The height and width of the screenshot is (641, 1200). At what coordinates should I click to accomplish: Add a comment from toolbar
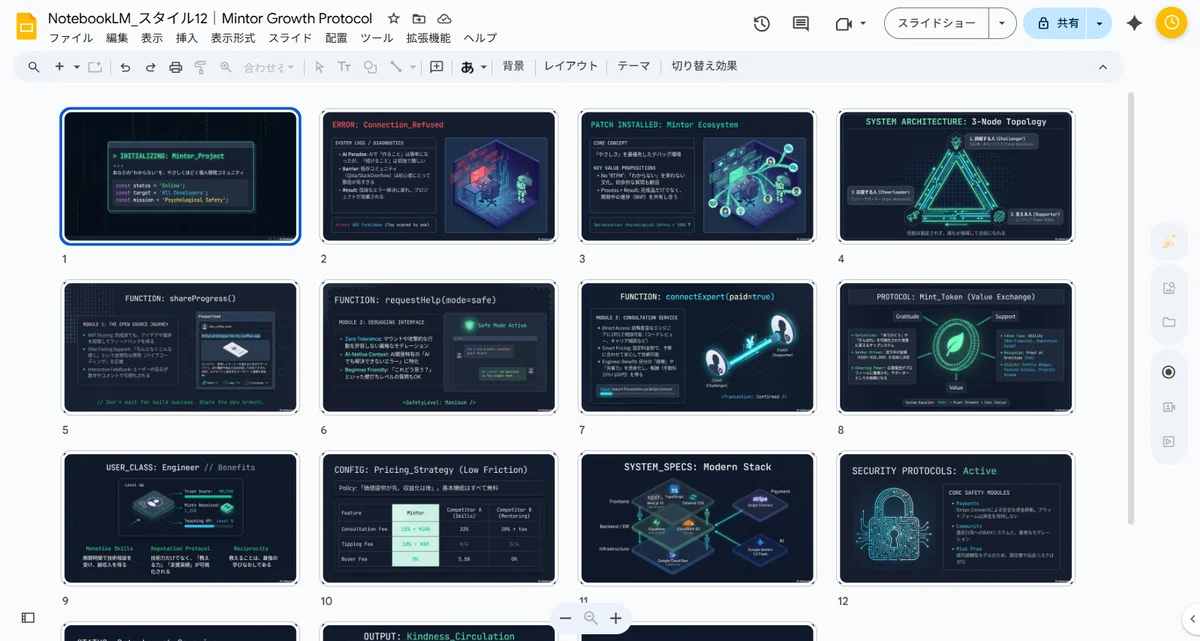pyautogui.click(x=437, y=67)
